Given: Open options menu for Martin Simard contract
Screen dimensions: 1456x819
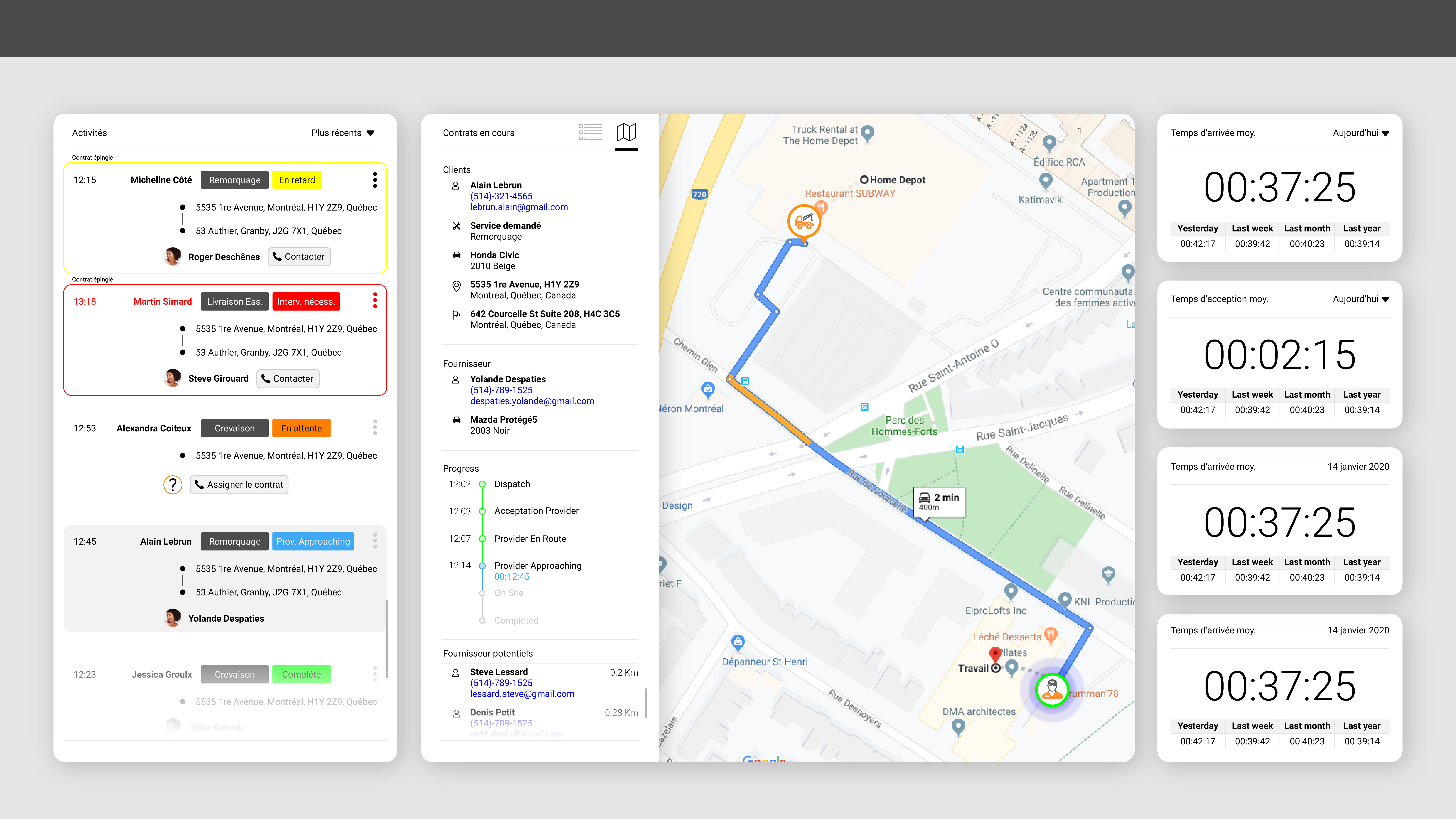Looking at the screenshot, I should click(x=375, y=301).
